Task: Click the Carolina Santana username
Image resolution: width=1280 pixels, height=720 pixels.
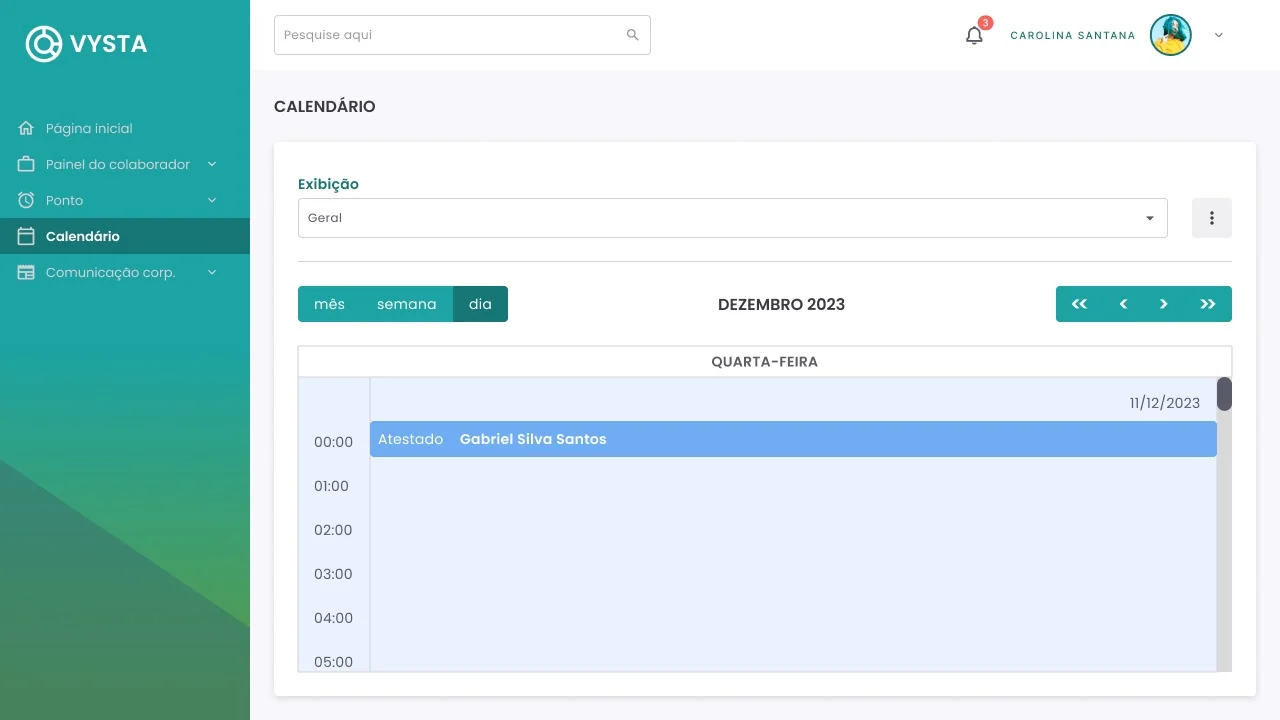Action: pos(1073,36)
